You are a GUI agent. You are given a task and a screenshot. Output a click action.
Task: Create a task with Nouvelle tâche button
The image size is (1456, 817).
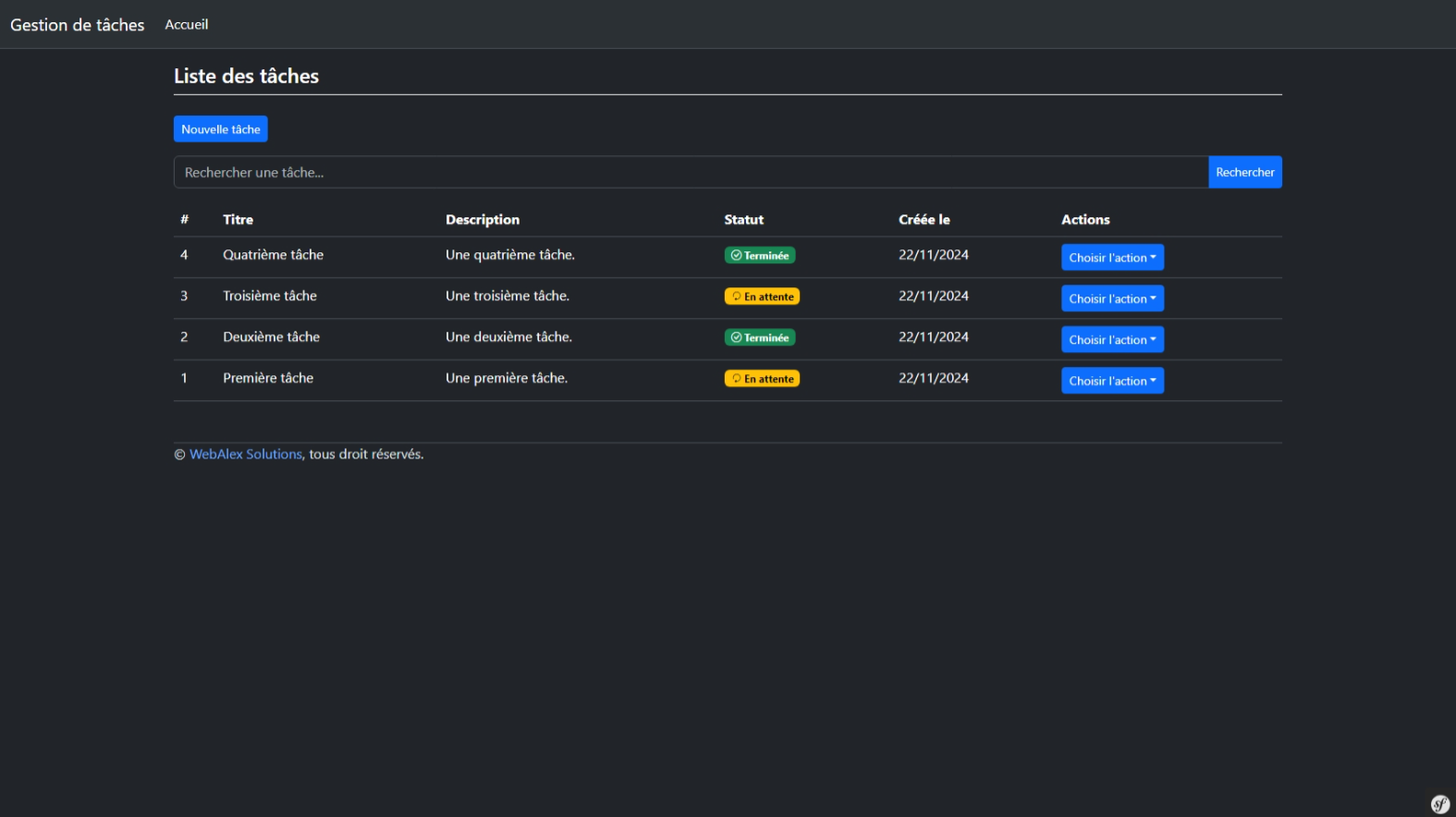coord(220,129)
